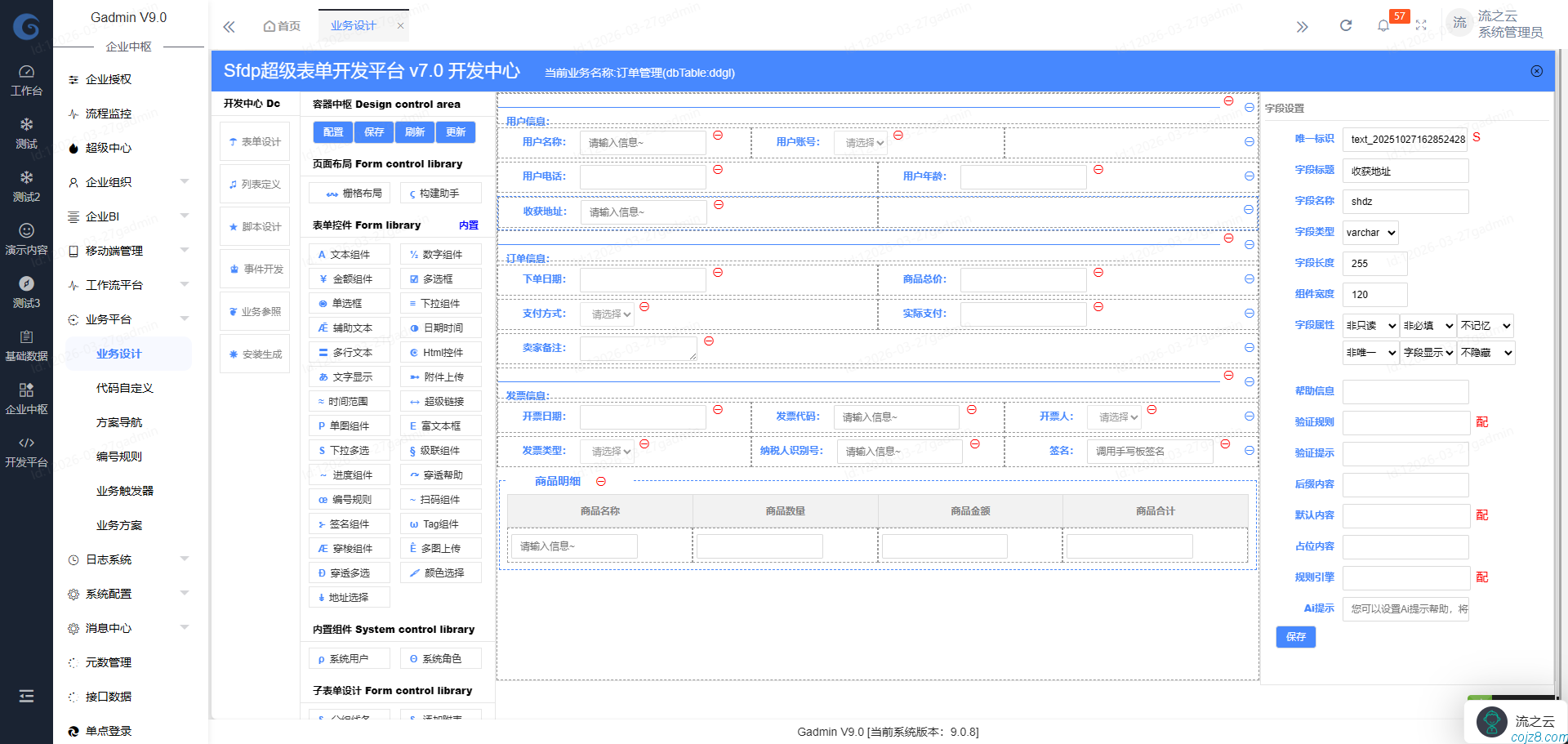The height and width of the screenshot is (744, 1568).
Task: Select the 签名组件 signature component
Action: 349,523
